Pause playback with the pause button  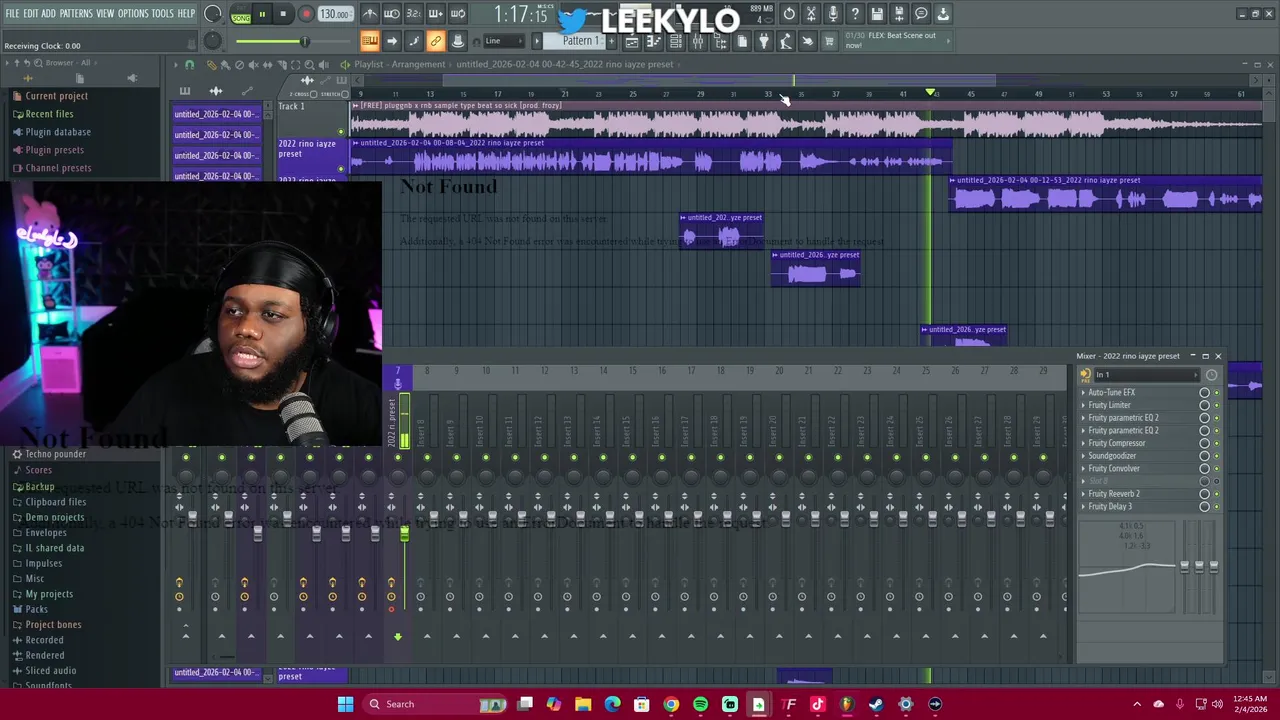pyautogui.click(x=262, y=14)
